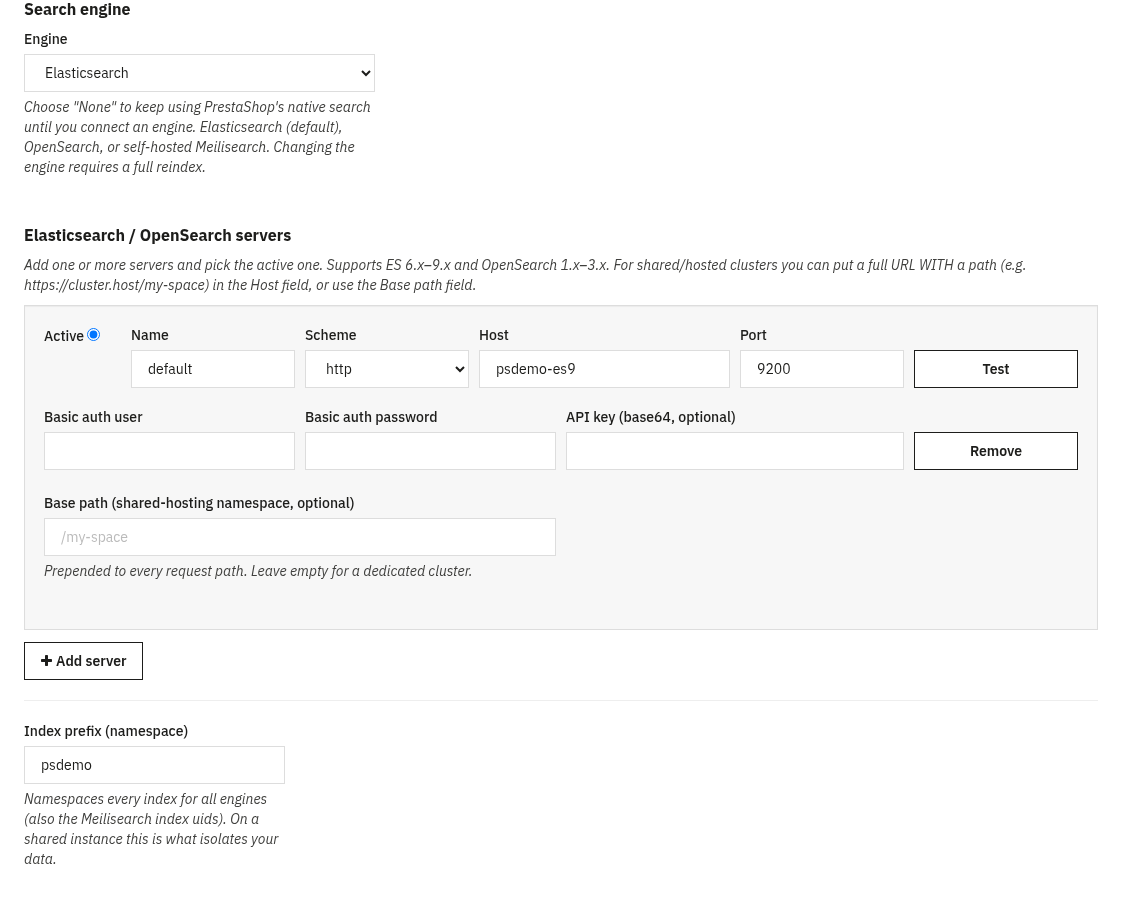This screenshot has height=899, width=1122.
Task: Click the Base path field with /my-space placeholder
Action: [300, 537]
